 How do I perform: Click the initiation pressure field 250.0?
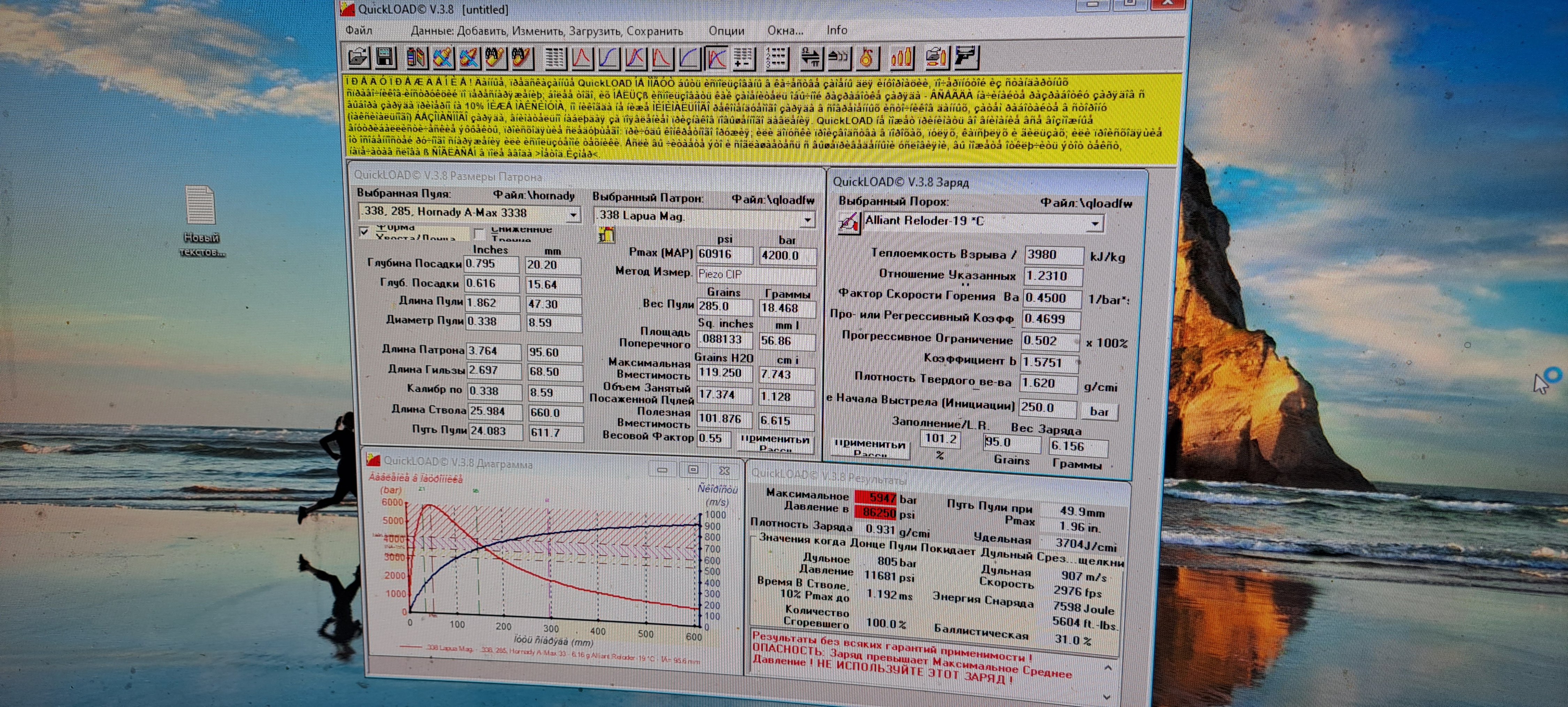click(1047, 408)
